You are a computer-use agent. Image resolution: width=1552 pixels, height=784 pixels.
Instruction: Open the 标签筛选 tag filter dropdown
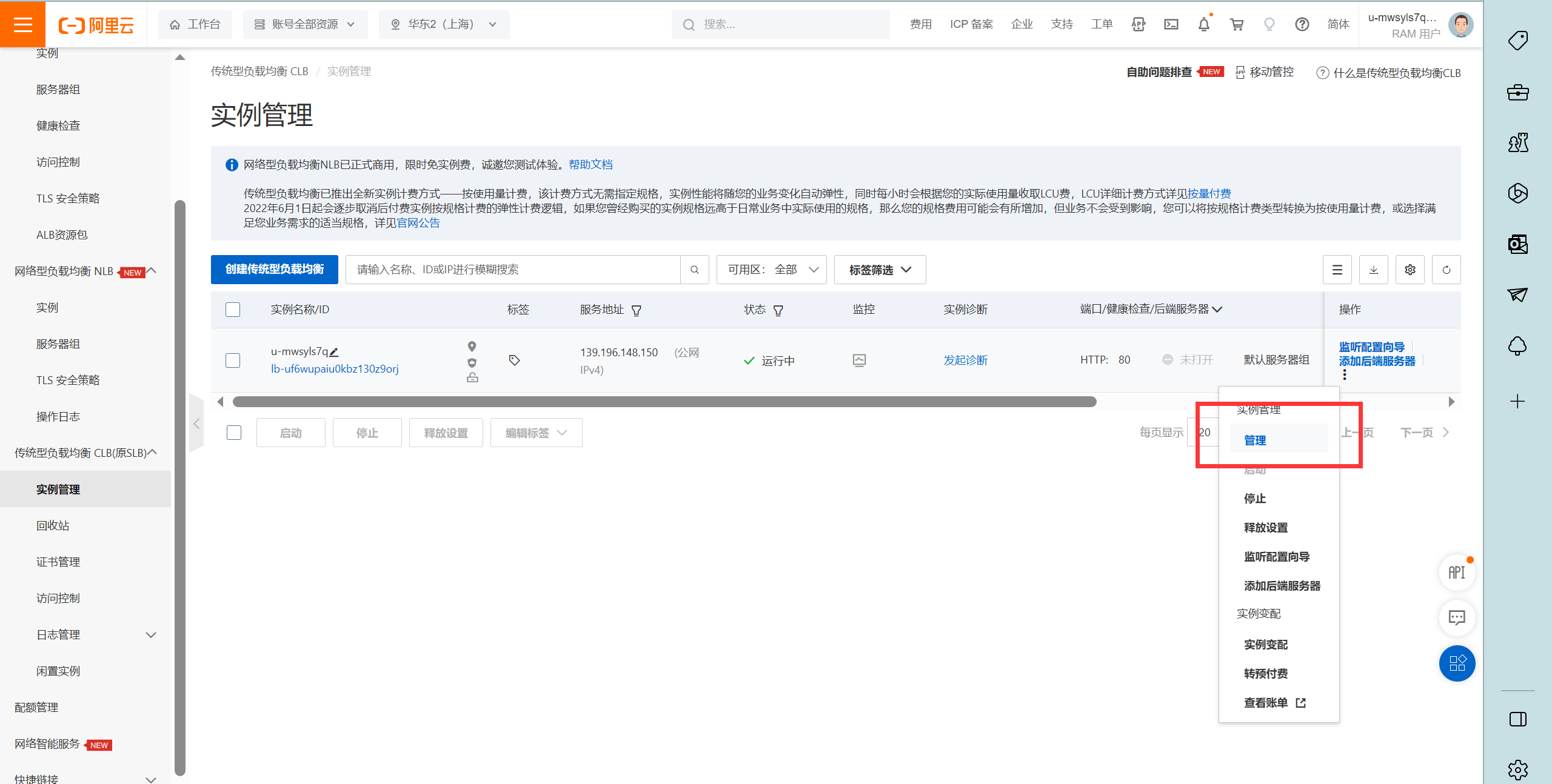[880, 270]
